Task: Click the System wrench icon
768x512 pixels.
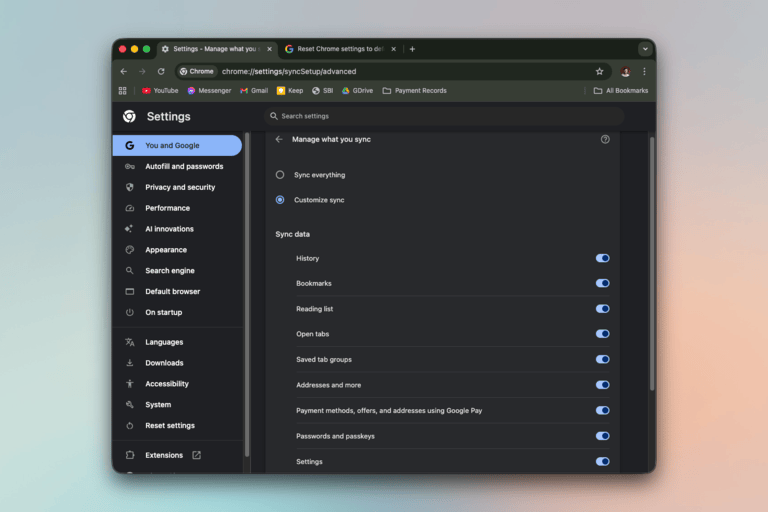Action: tap(129, 405)
